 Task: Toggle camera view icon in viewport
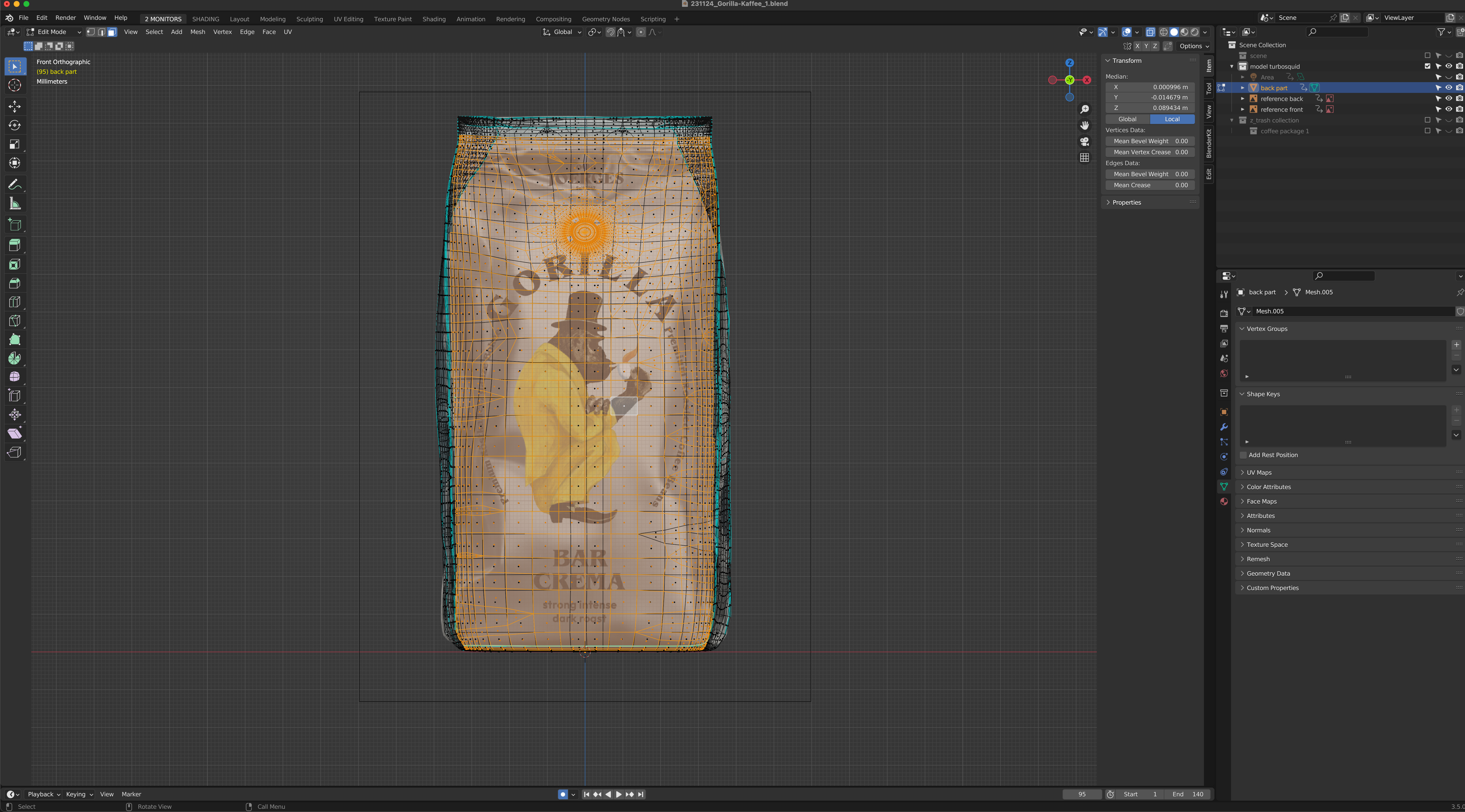(x=1085, y=142)
